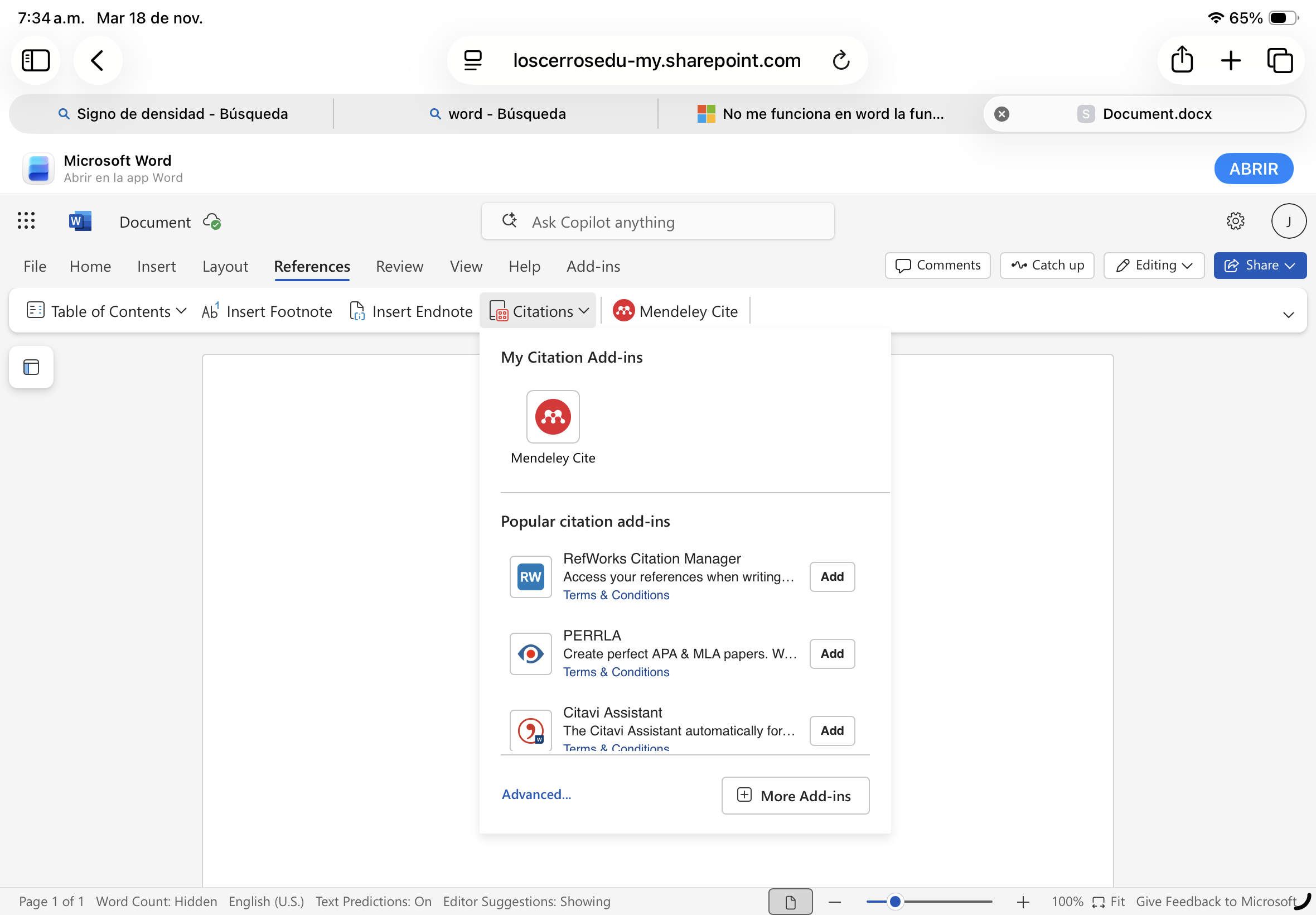Open the Add-ins tab
The height and width of the screenshot is (915, 1316).
pyautogui.click(x=593, y=267)
